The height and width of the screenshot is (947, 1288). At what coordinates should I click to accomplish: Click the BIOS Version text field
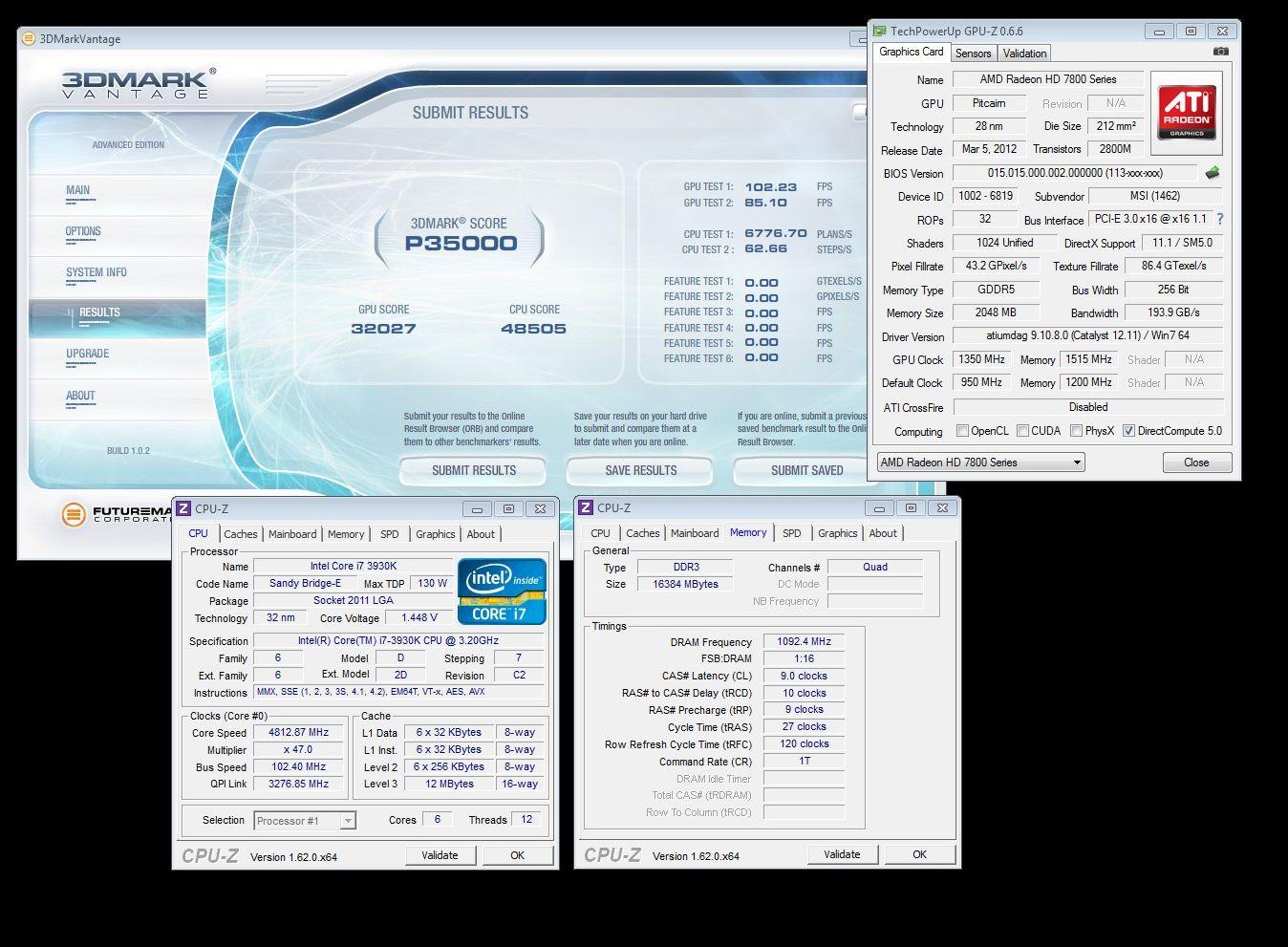pyautogui.click(x=1074, y=173)
